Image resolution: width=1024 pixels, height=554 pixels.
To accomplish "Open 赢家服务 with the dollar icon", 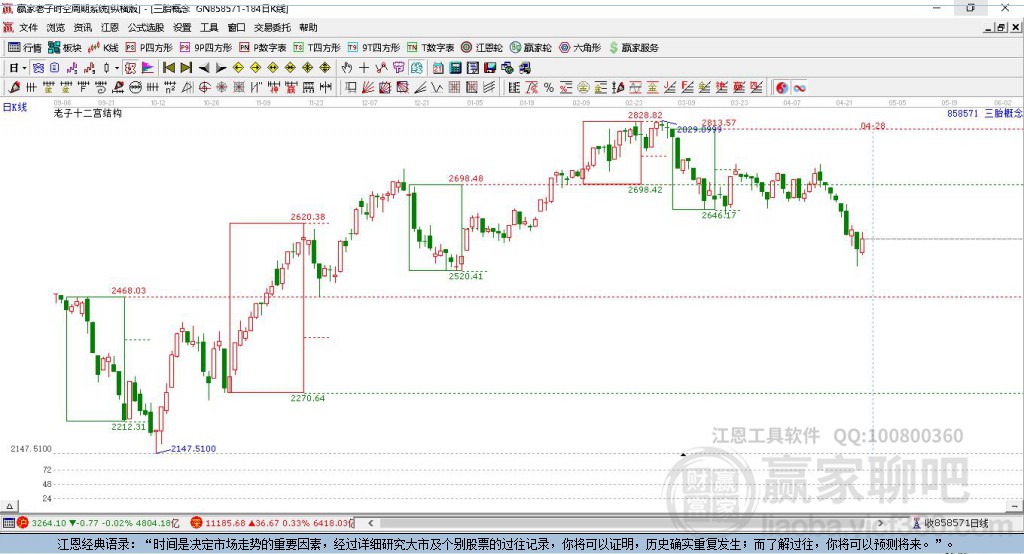I will 634,48.
